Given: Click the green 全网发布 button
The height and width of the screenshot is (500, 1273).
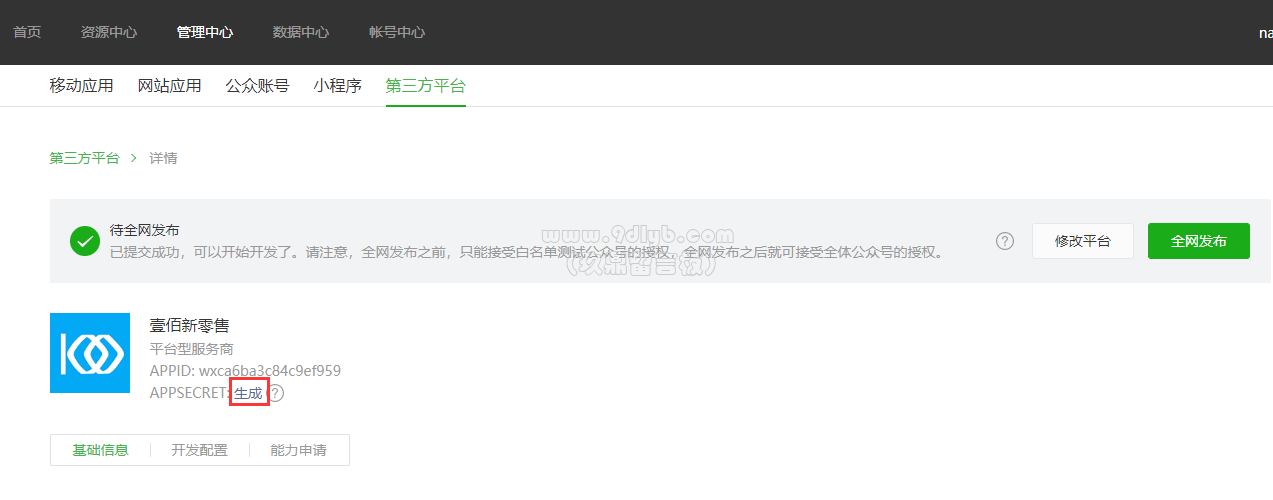Looking at the screenshot, I should [1199, 241].
